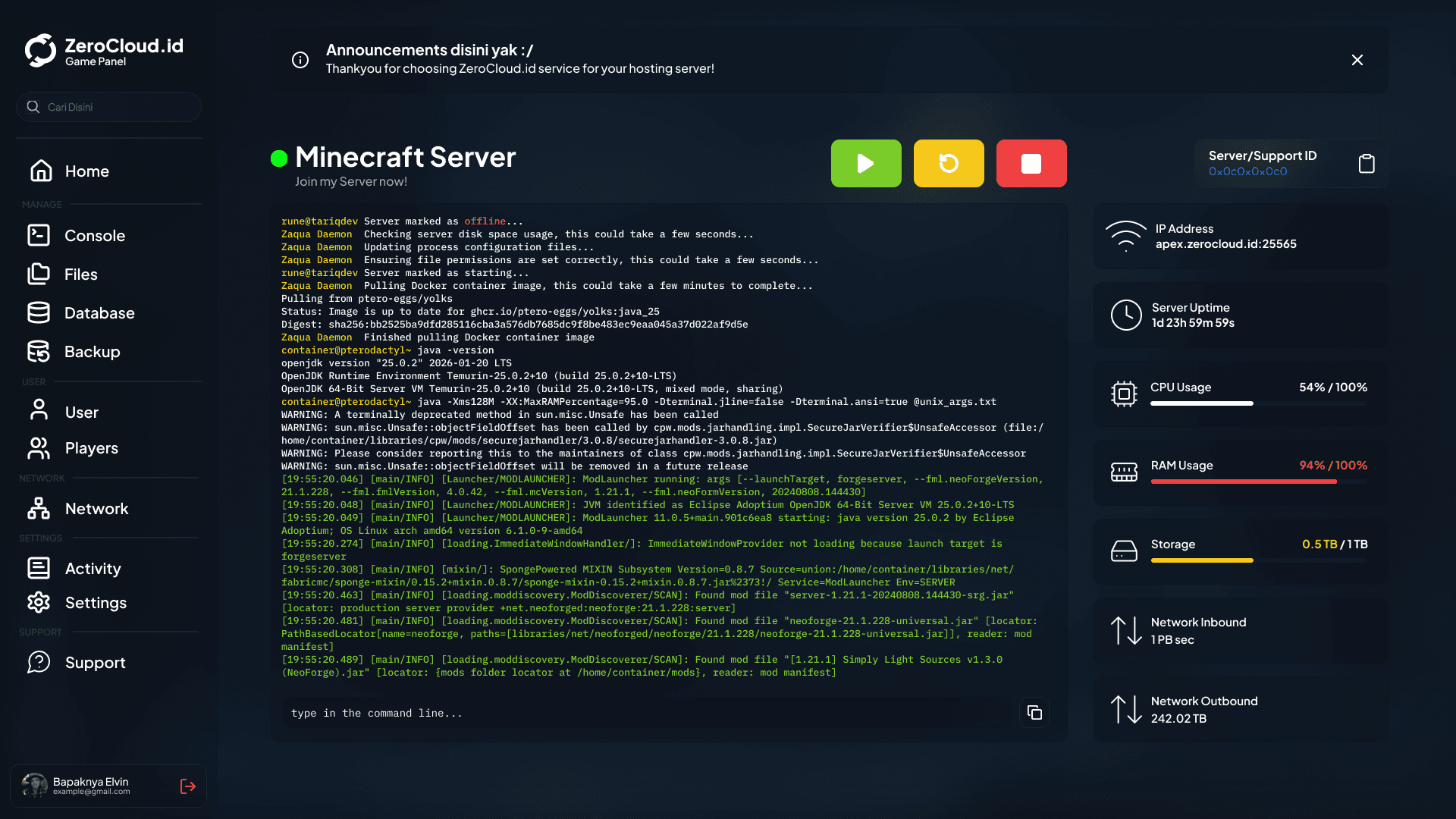Click the Files folder icon
This screenshot has height=819, width=1456.
point(39,274)
